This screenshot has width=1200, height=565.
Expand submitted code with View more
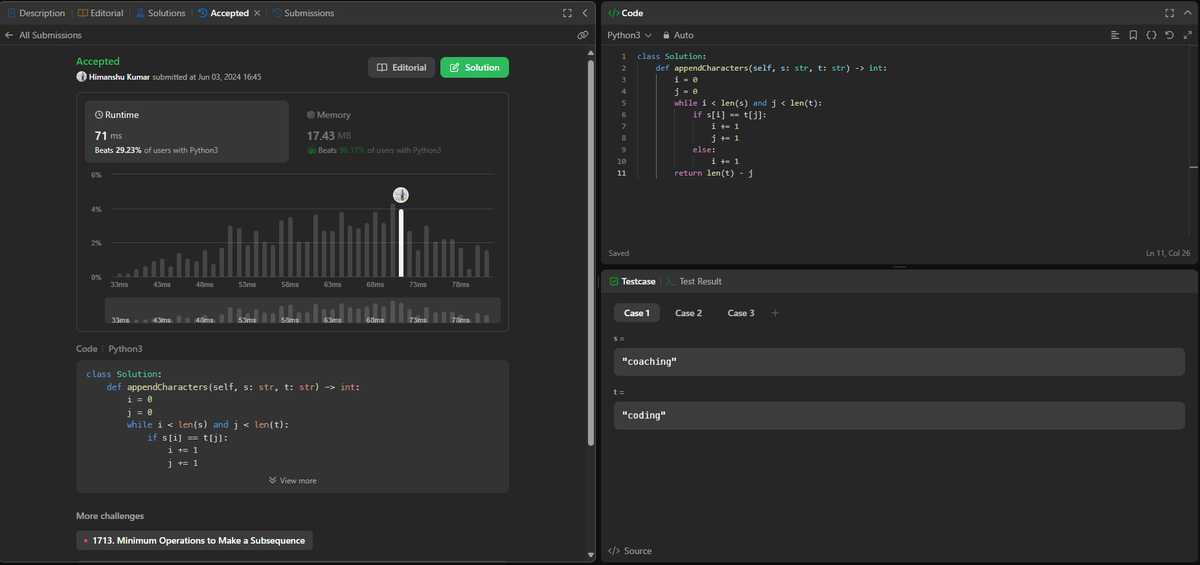click(292, 481)
